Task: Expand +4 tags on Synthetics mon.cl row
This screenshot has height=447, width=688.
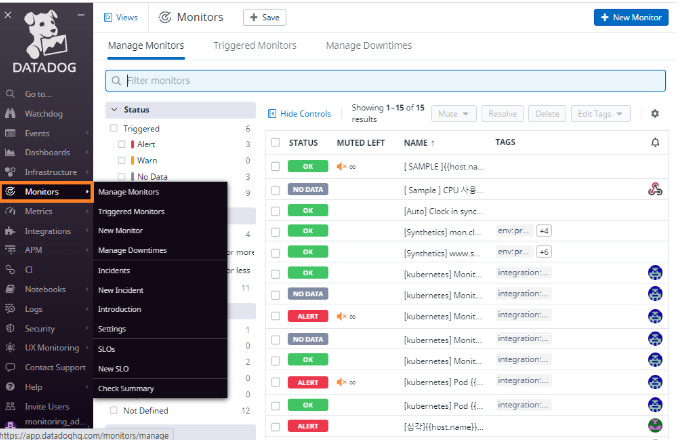Action: pos(544,231)
